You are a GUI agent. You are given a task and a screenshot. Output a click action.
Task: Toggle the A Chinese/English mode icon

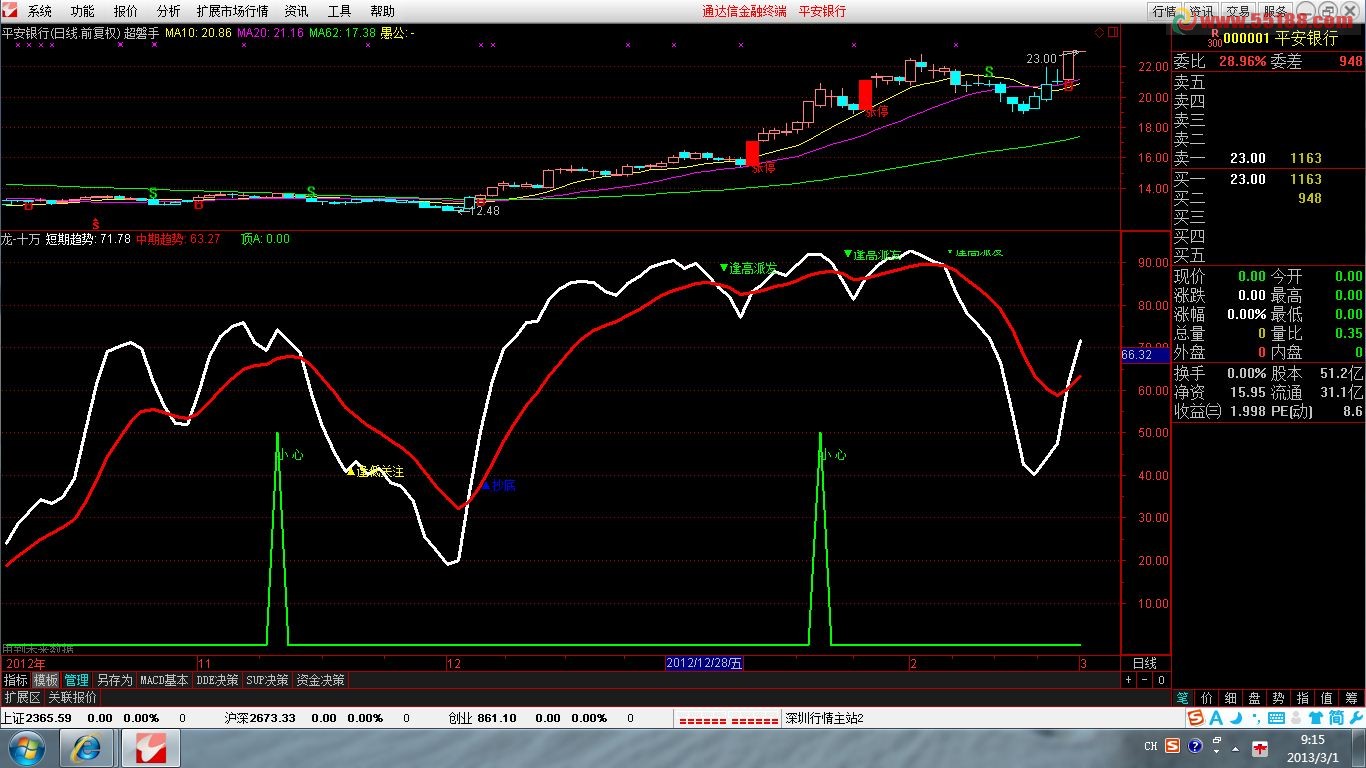tap(1216, 718)
